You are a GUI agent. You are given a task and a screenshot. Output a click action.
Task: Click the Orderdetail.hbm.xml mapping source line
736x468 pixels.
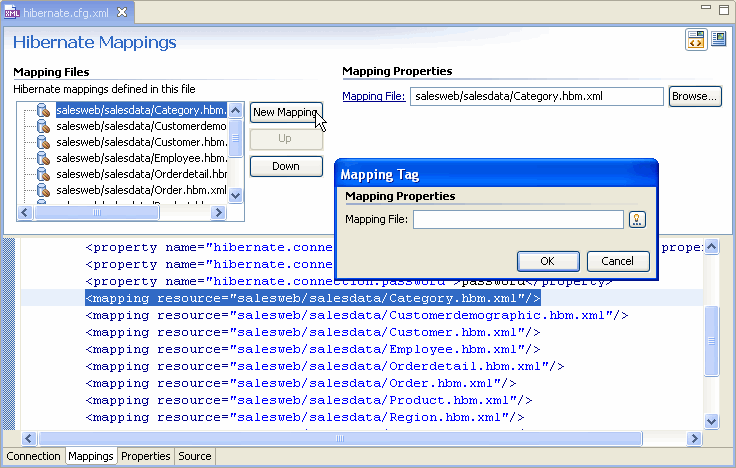(325, 366)
